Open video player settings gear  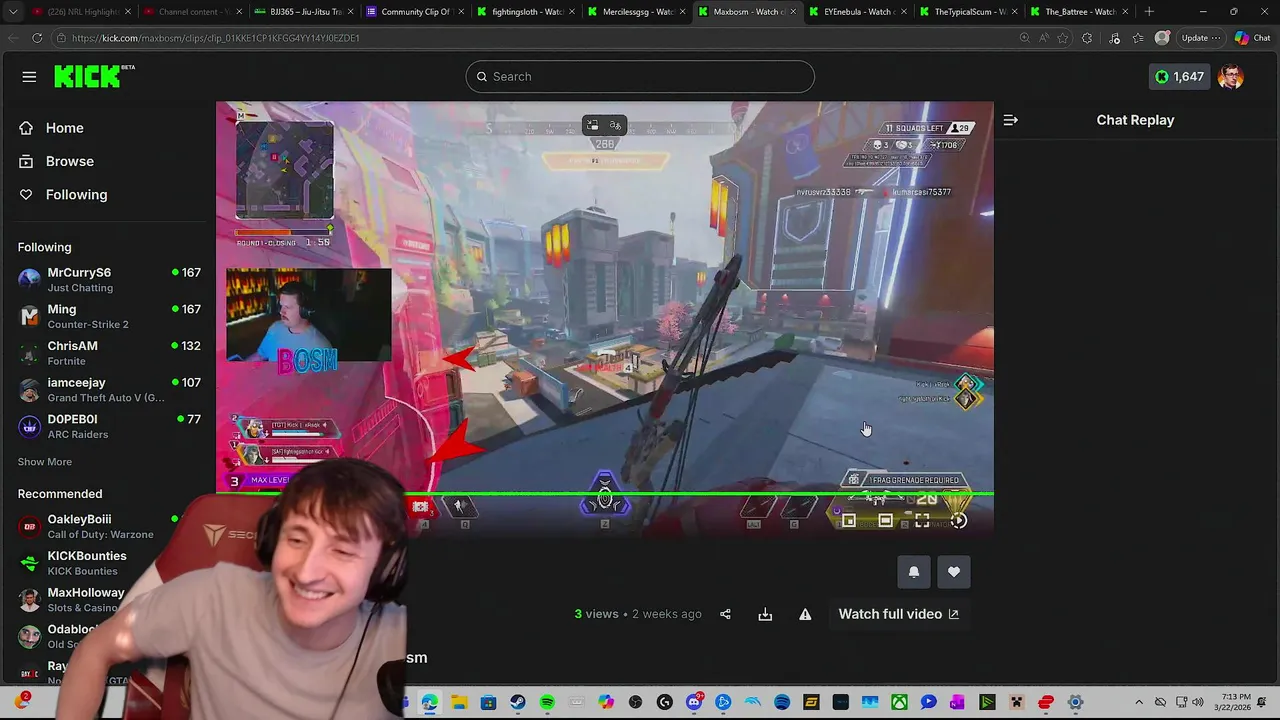click(x=959, y=520)
